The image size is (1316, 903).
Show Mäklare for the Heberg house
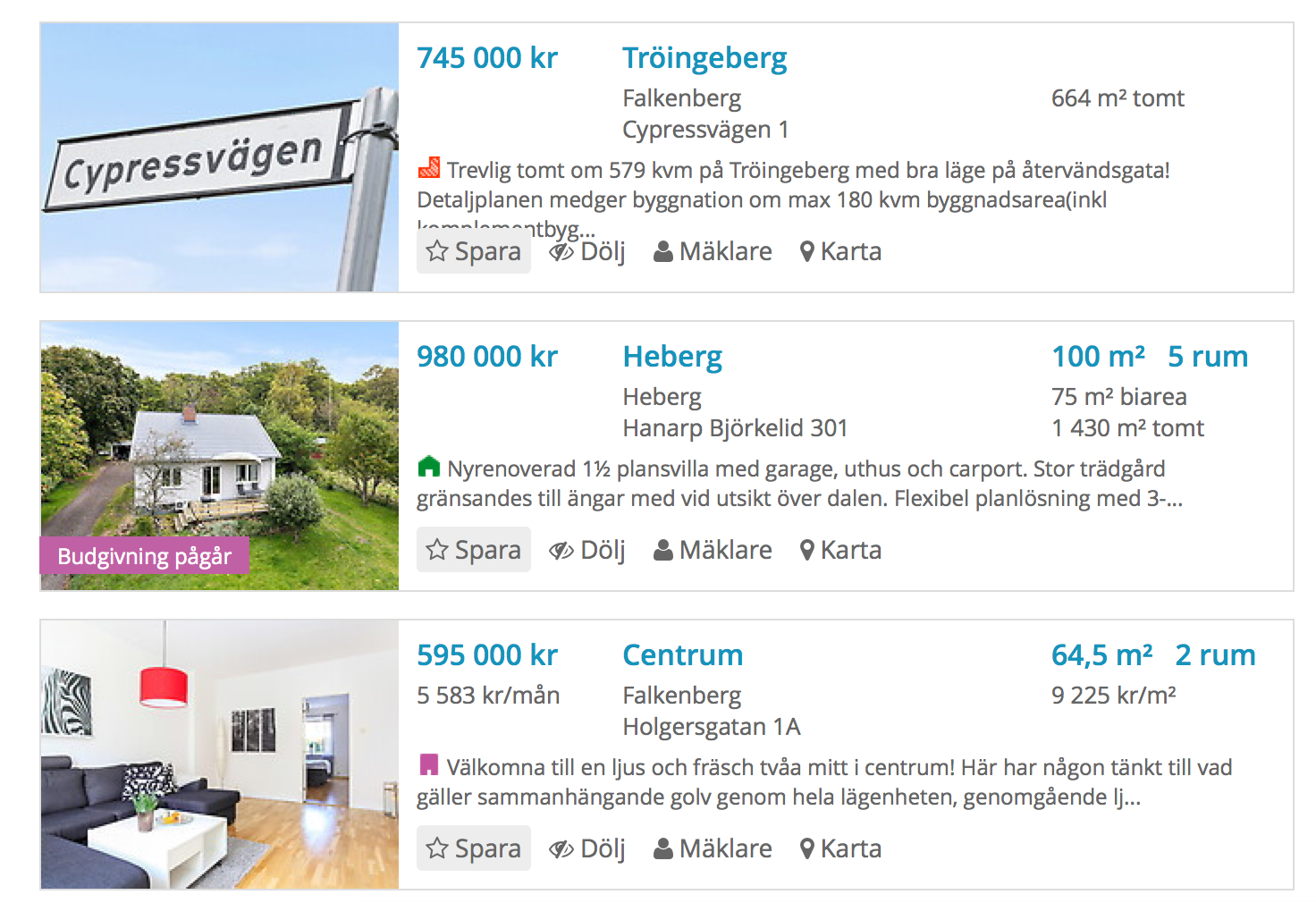713,550
